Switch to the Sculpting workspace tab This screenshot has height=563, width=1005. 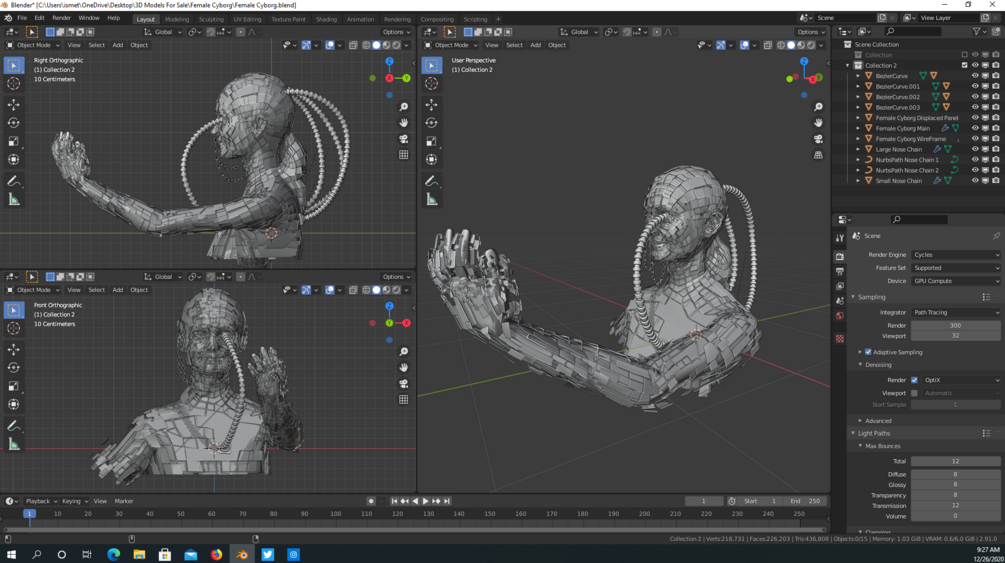(x=211, y=19)
